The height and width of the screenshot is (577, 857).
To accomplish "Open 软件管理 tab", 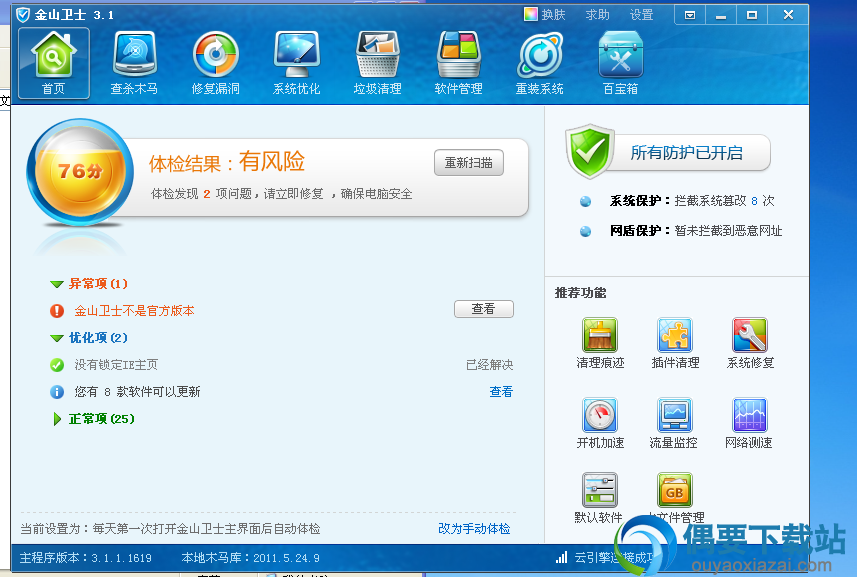I will (x=458, y=63).
